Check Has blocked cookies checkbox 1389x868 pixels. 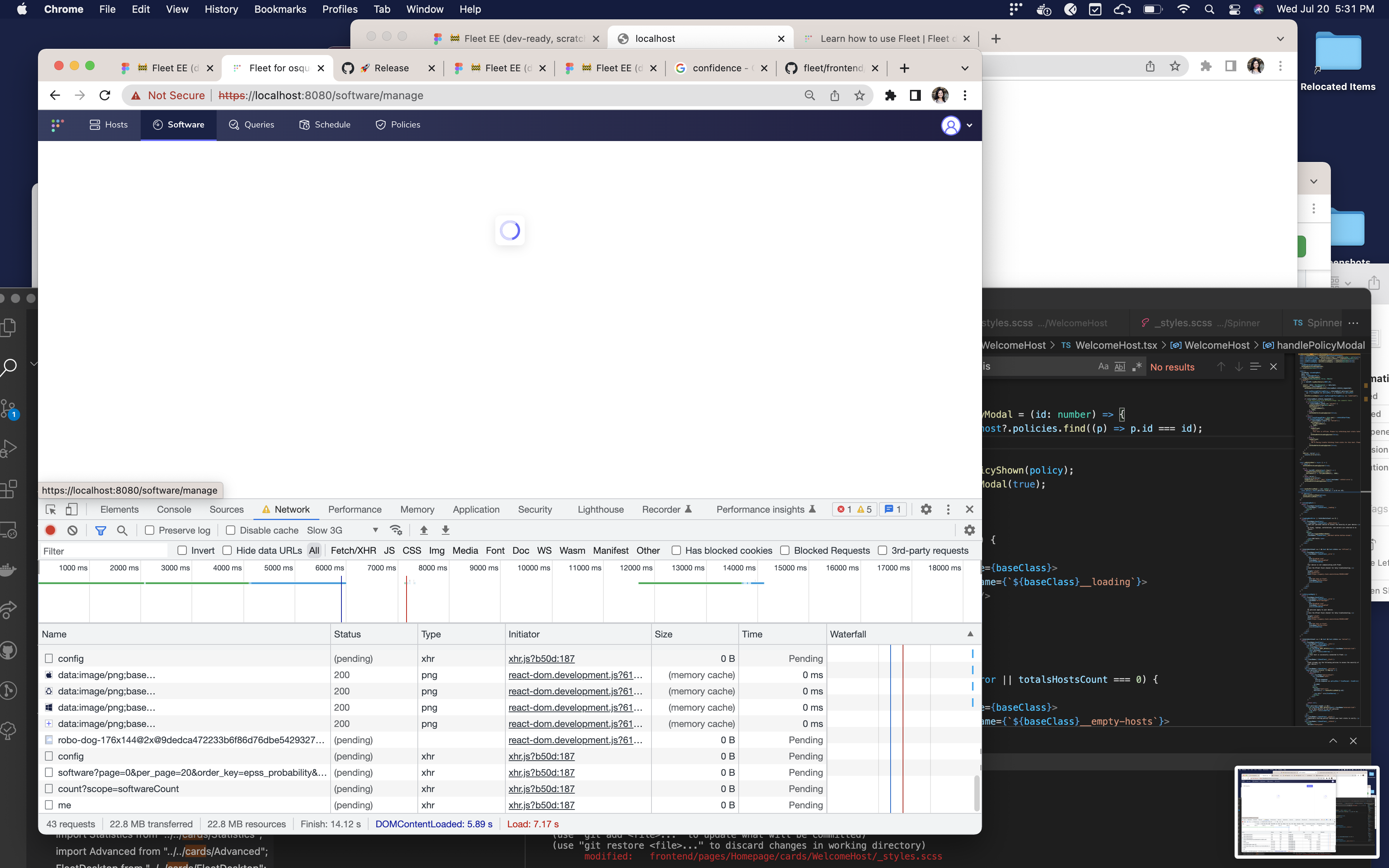coord(676,550)
